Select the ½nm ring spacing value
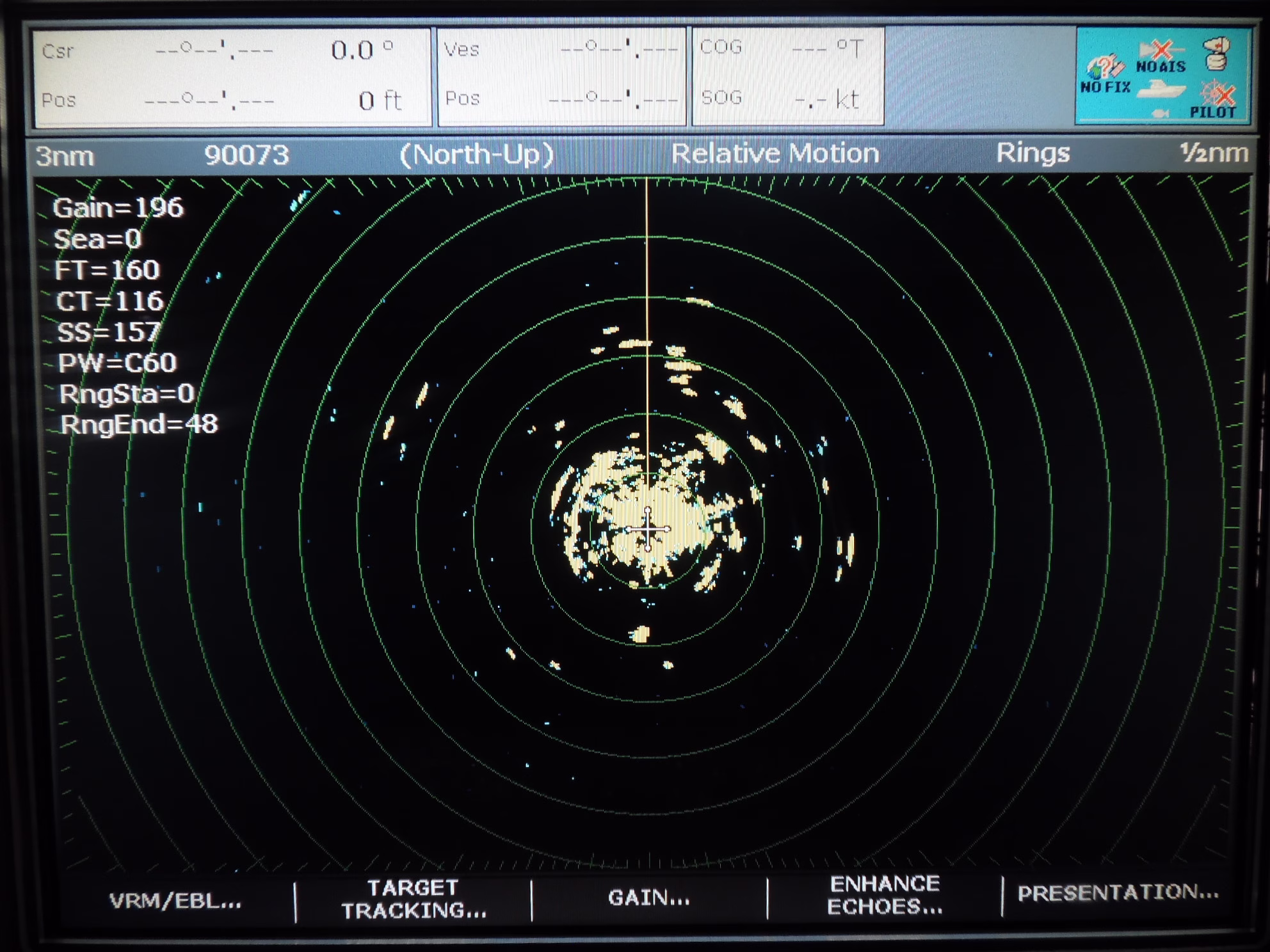 1214,153
